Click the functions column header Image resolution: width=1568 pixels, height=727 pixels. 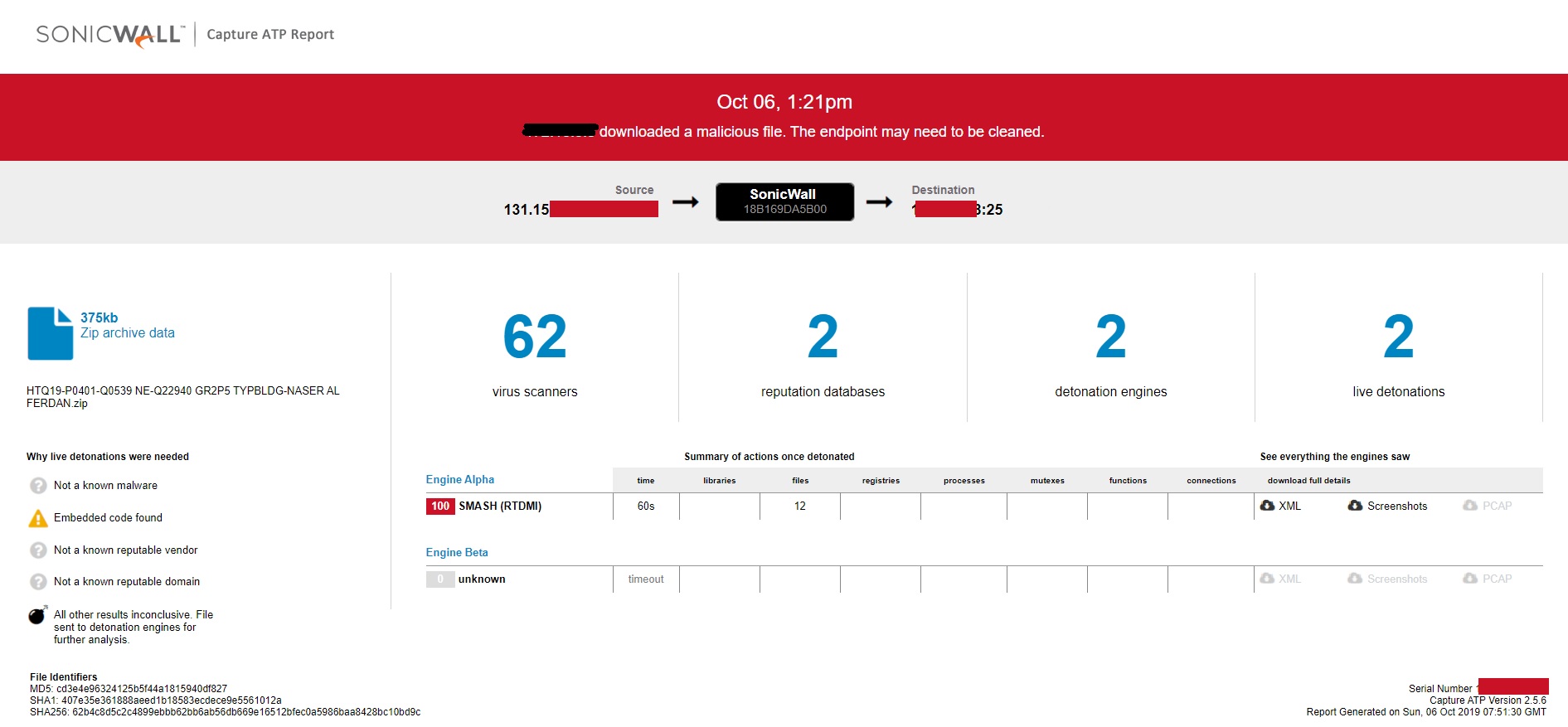(x=1128, y=481)
